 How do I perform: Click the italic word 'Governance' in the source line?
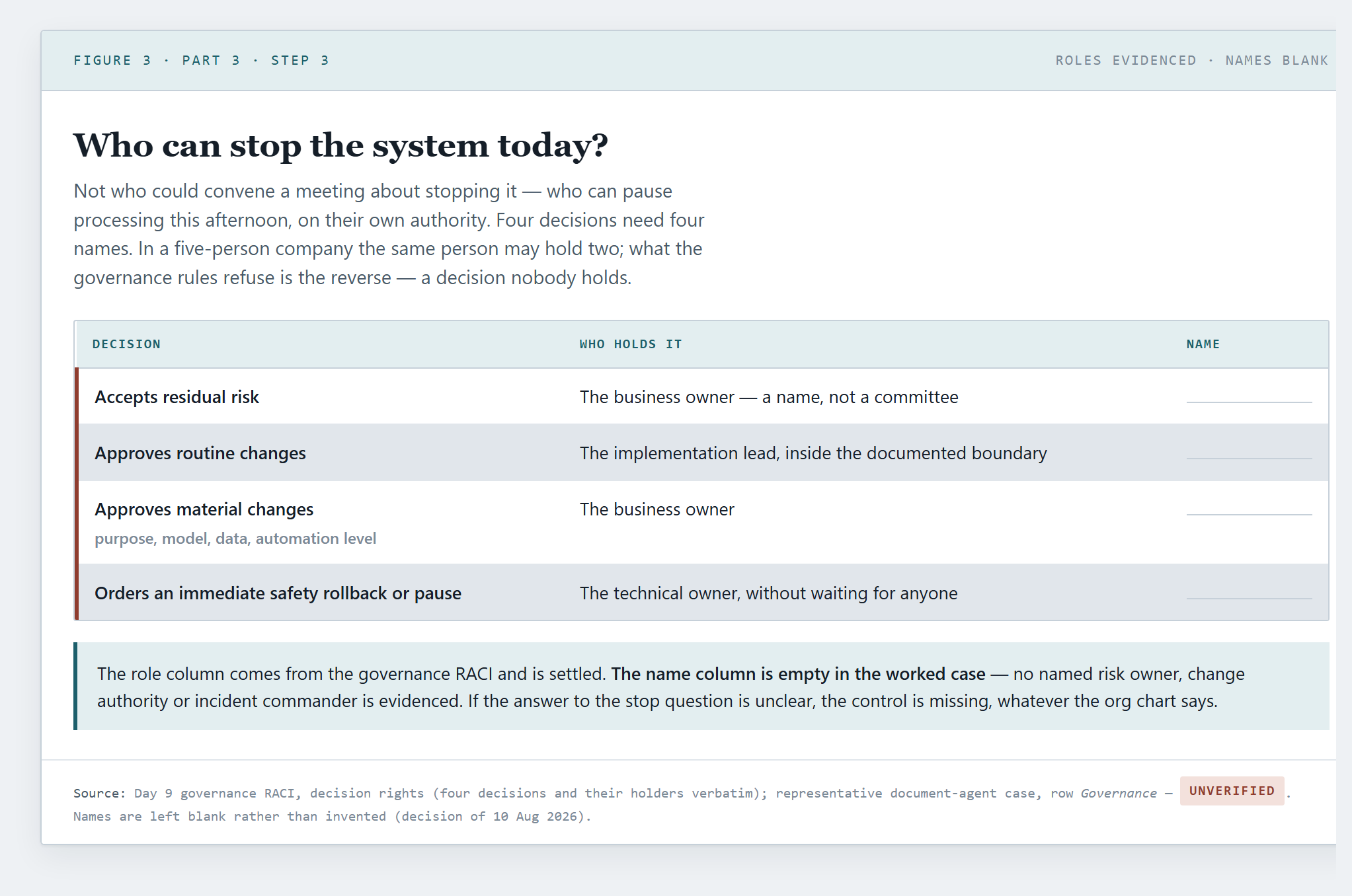pyautogui.click(x=1119, y=793)
